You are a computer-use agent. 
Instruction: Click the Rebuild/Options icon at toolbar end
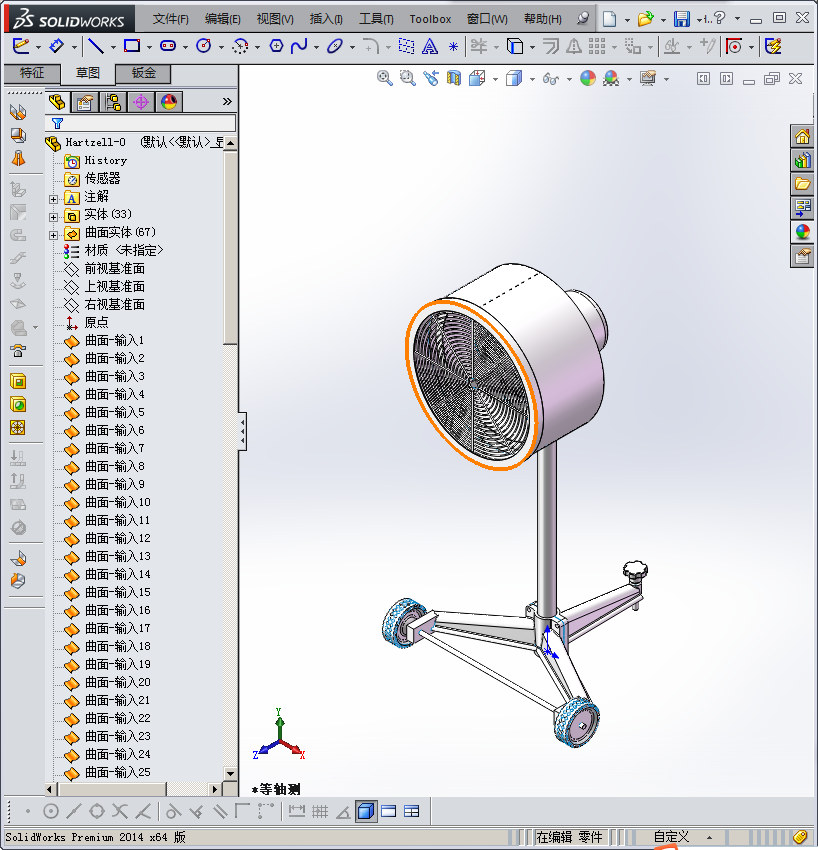(774, 46)
